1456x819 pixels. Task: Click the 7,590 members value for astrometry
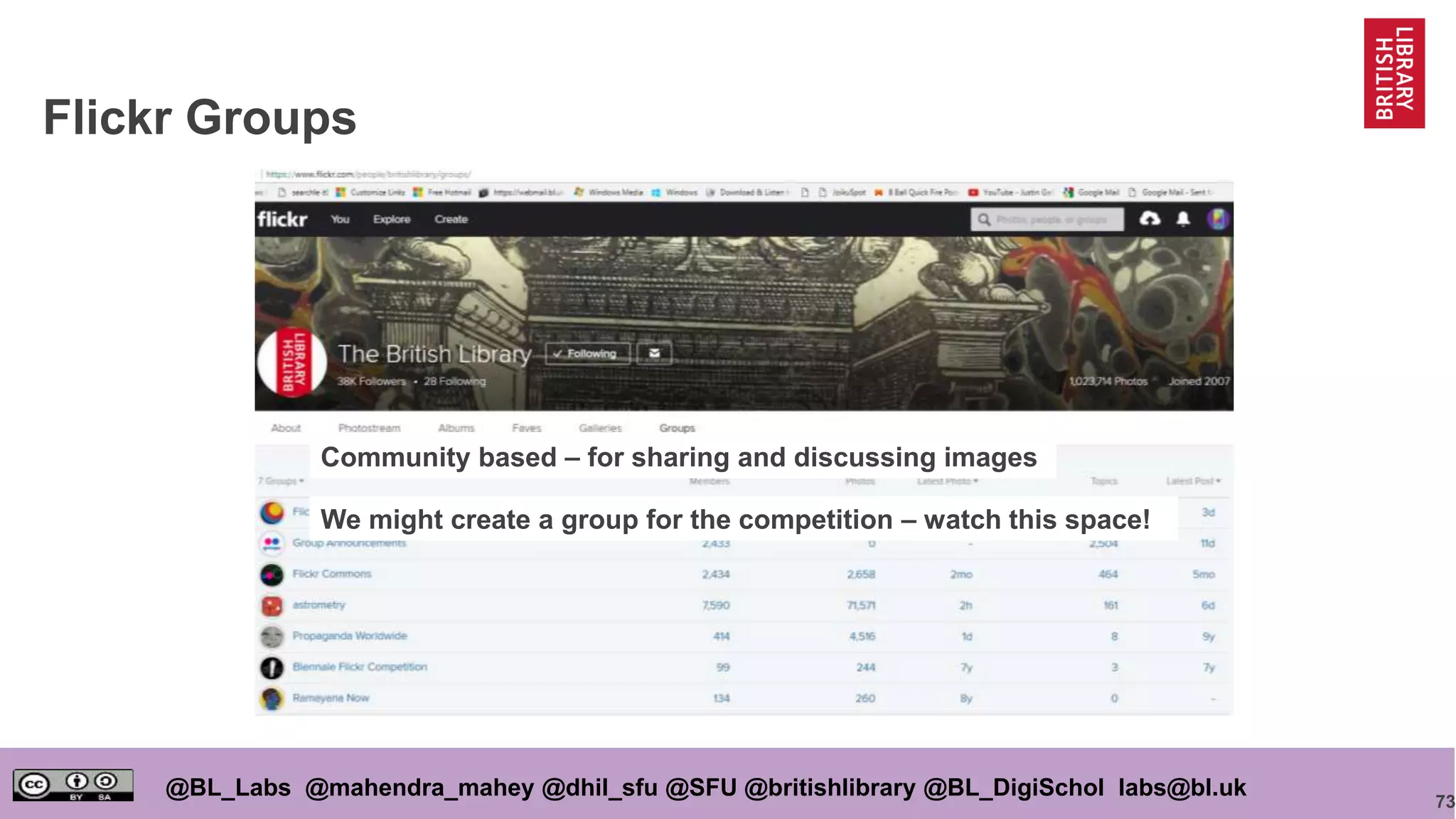pyautogui.click(x=716, y=606)
